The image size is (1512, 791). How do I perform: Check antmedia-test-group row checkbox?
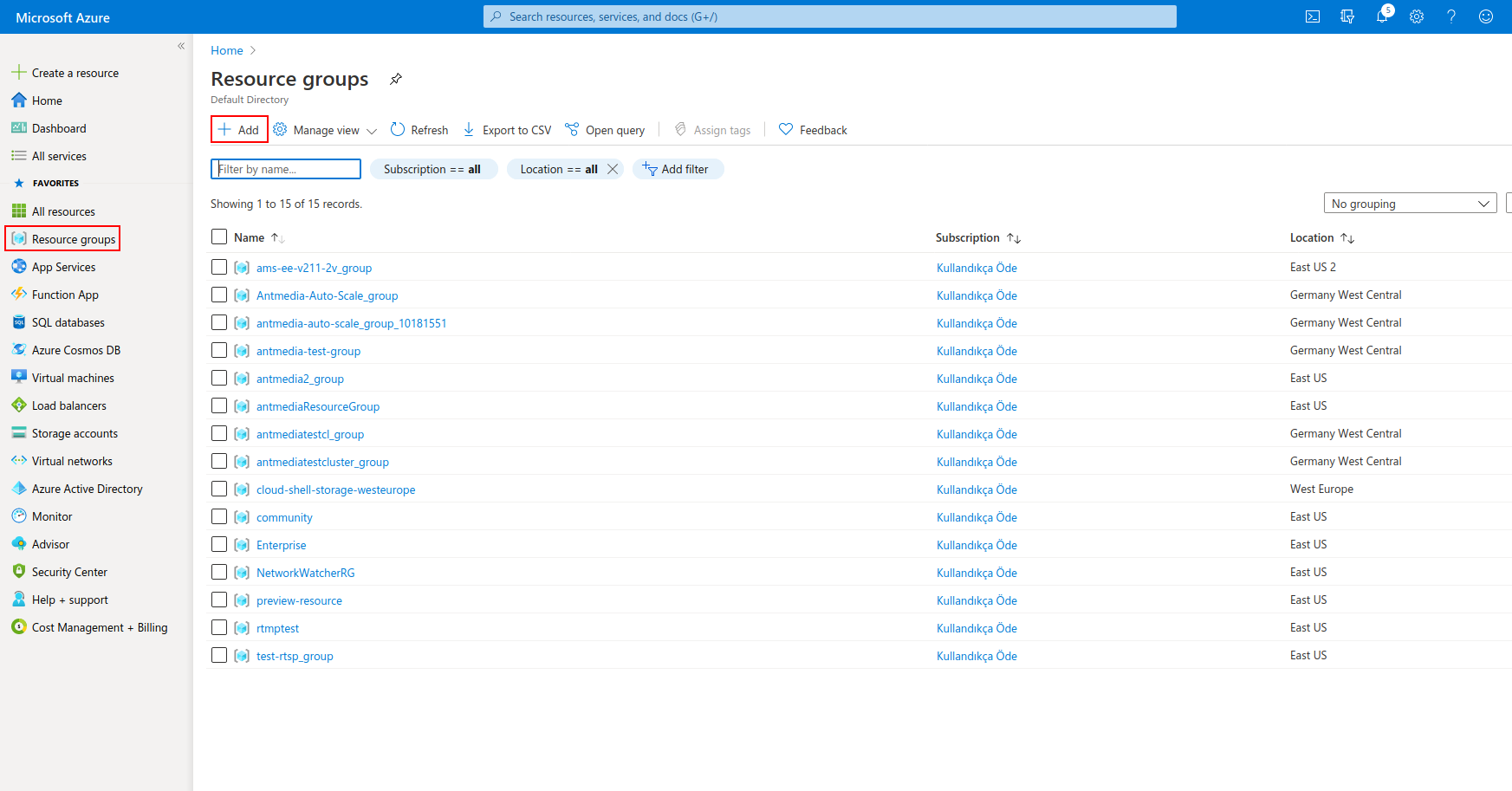pos(219,350)
